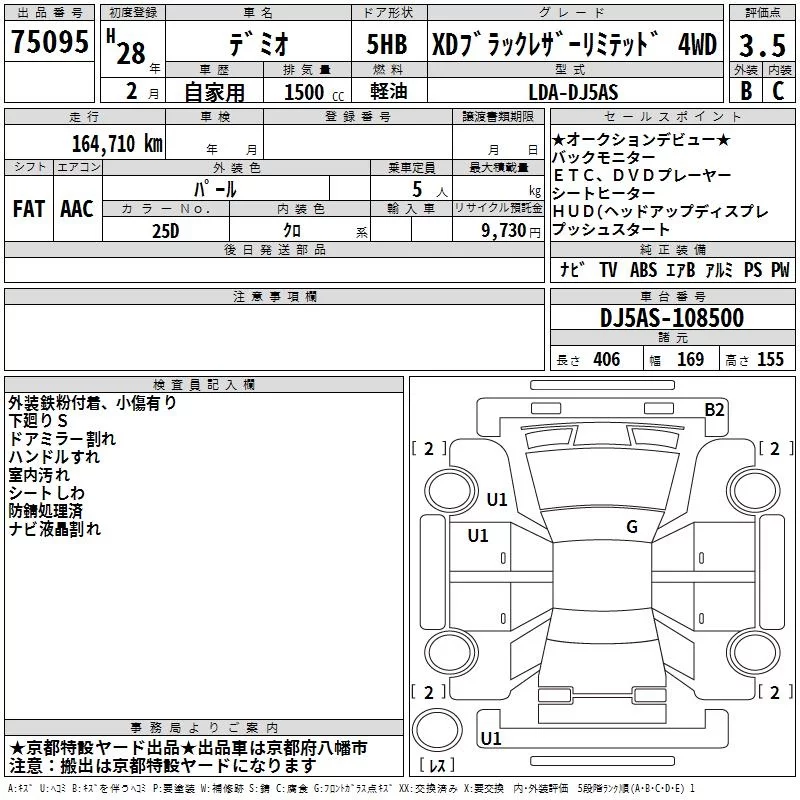Click the width value 169
The width and height of the screenshot is (800, 800).
click(690, 359)
